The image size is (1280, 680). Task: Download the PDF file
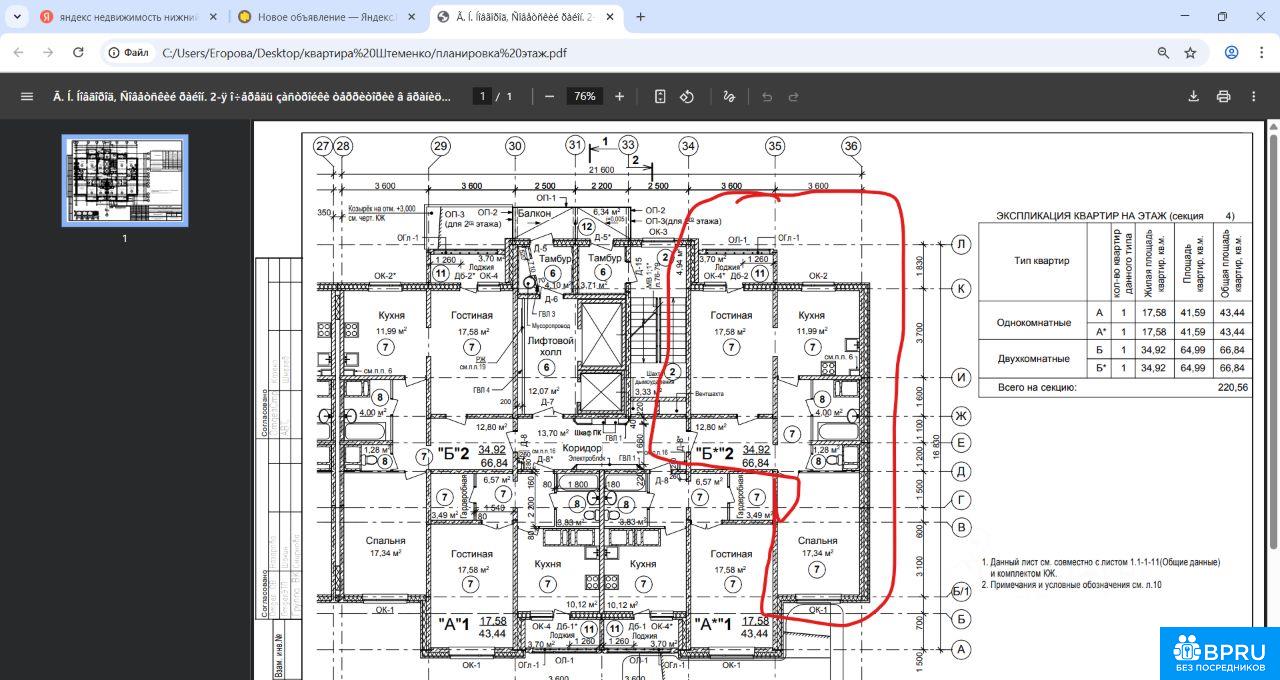click(1193, 96)
